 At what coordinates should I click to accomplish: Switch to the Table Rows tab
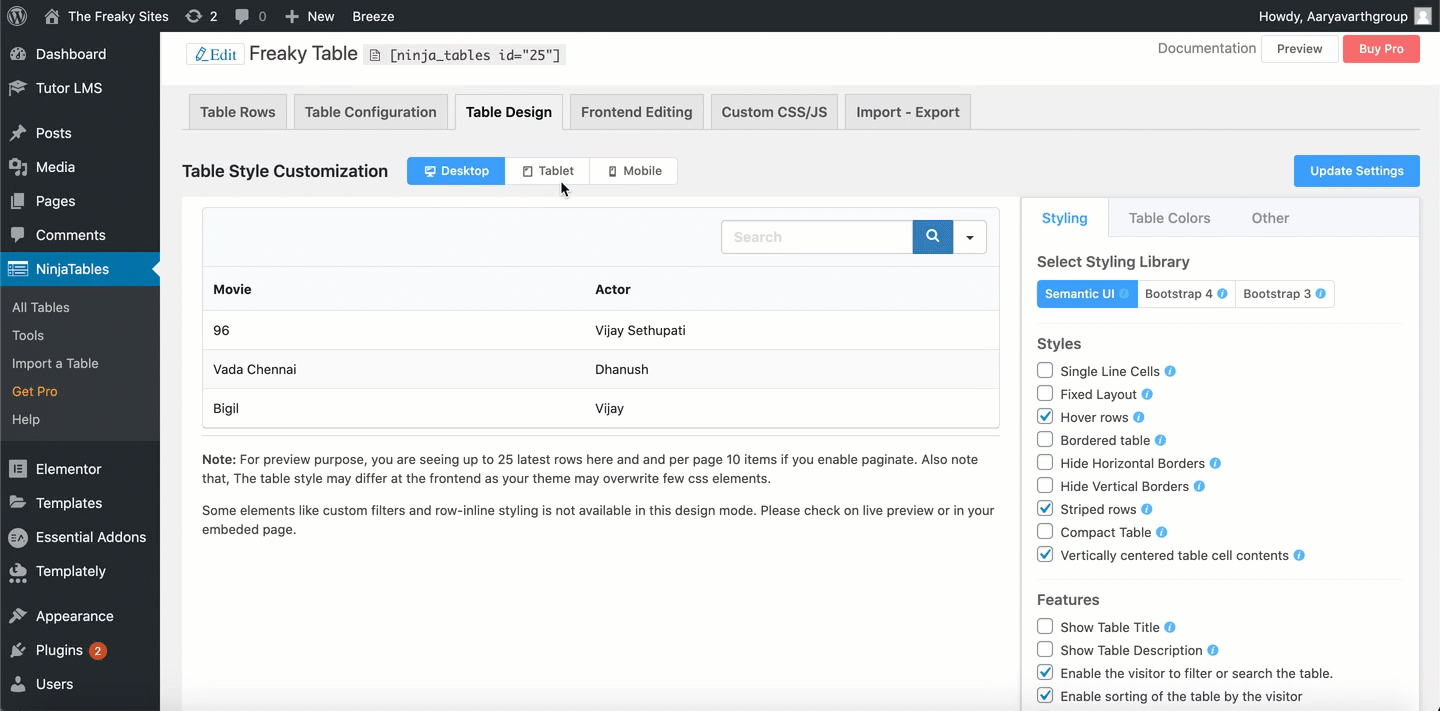click(238, 112)
